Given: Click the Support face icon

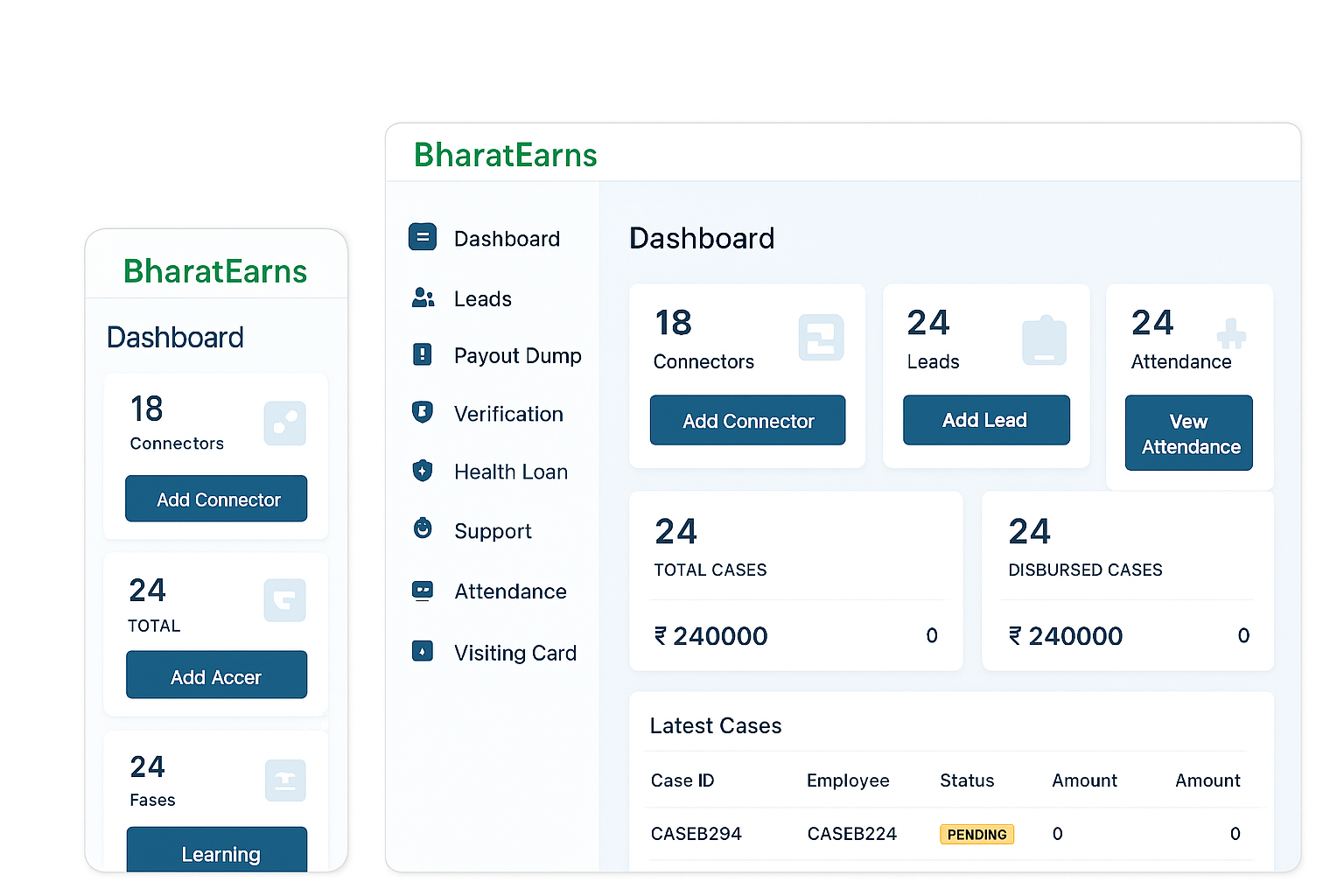Looking at the screenshot, I should (423, 528).
